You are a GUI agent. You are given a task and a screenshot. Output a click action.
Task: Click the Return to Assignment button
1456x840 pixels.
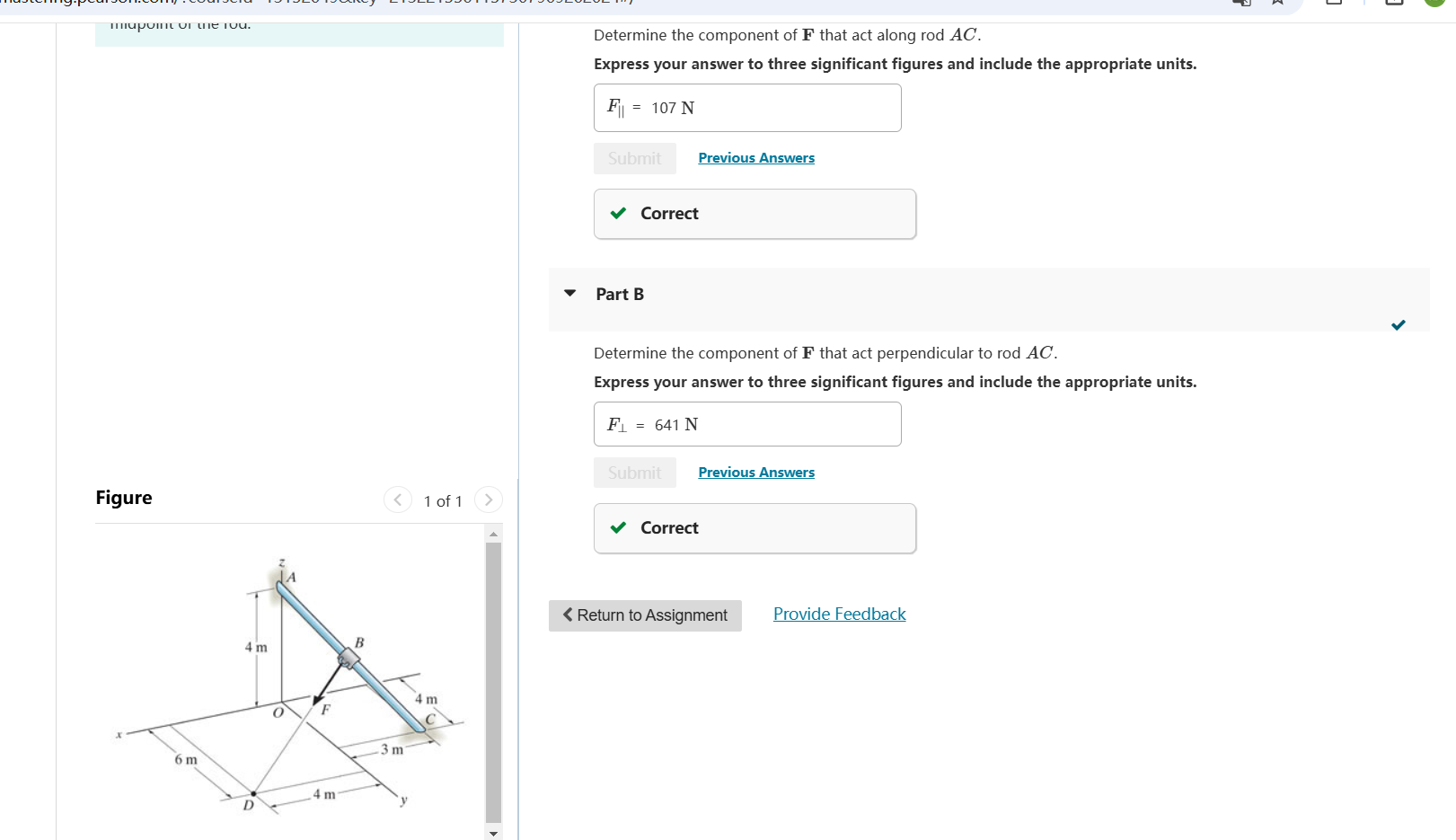click(645, 615)
